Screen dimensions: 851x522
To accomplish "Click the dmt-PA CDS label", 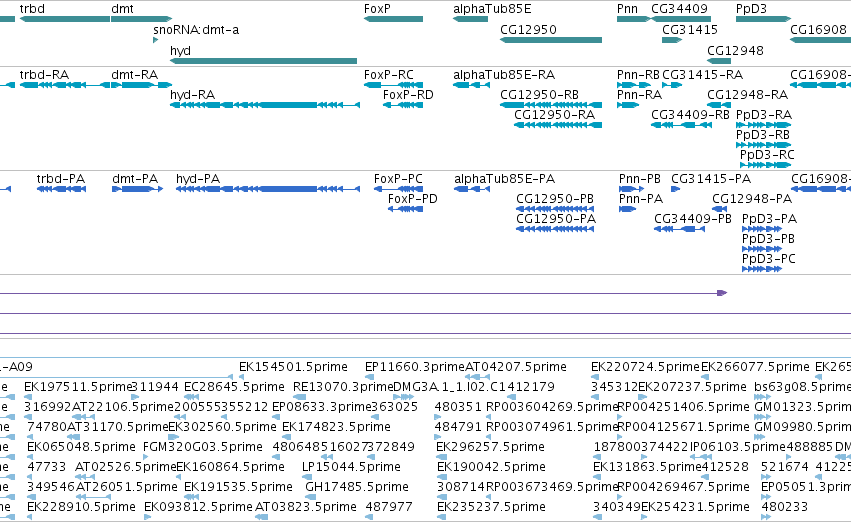I will click(135, 179).
